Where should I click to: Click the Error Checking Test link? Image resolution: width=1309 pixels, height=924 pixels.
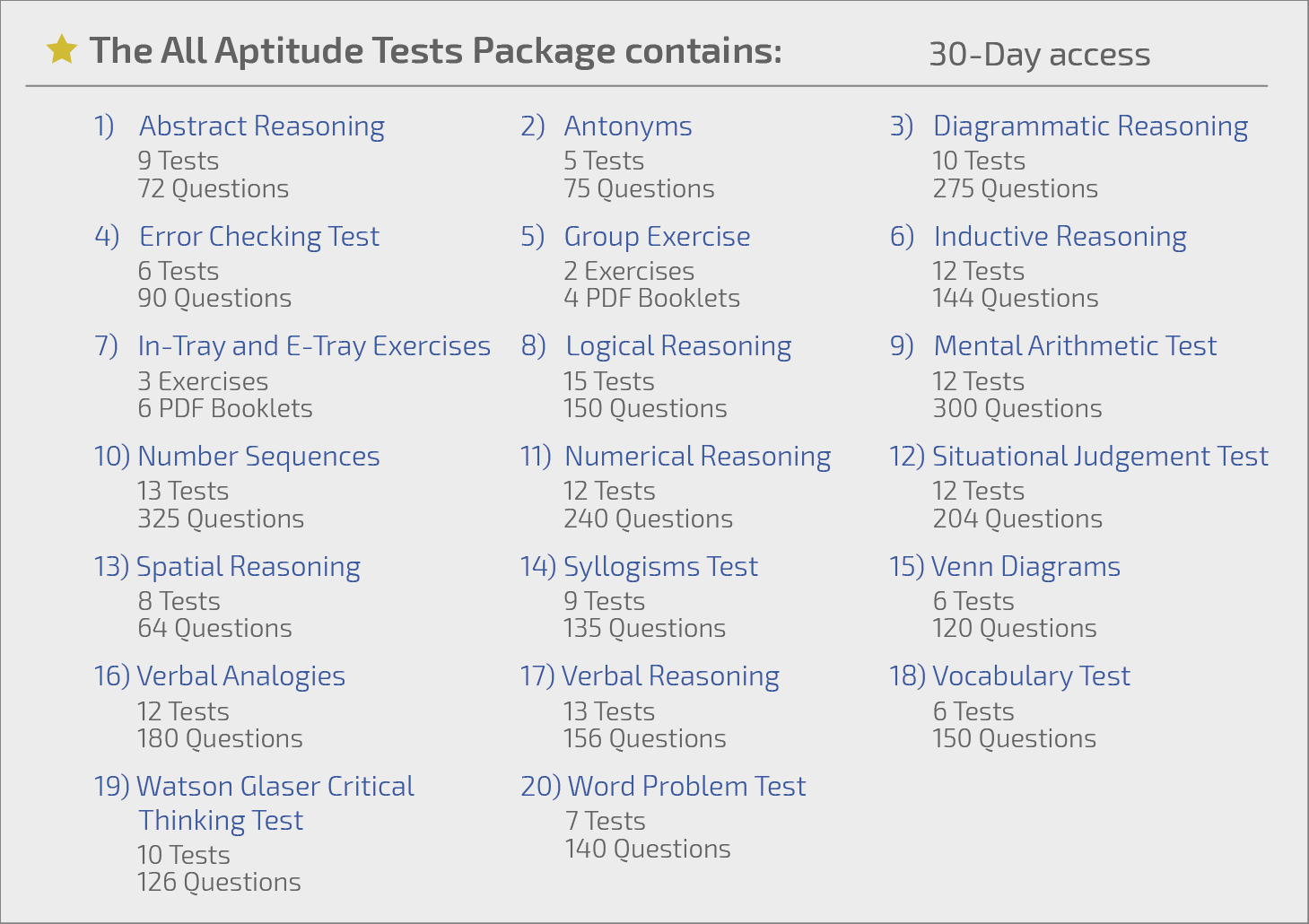pyautogui.click(x=259, y=237)
